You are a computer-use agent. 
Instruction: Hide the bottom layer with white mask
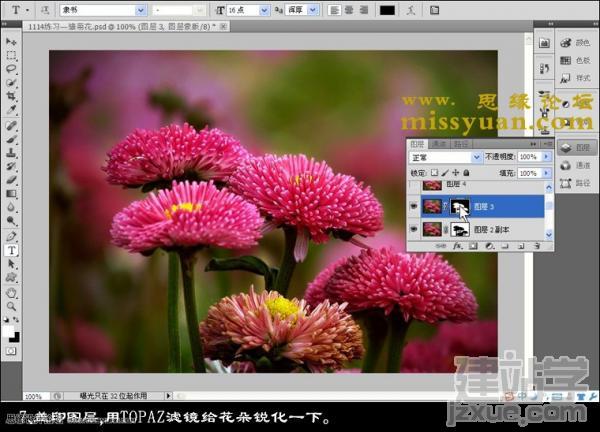(x=414, y=230)
